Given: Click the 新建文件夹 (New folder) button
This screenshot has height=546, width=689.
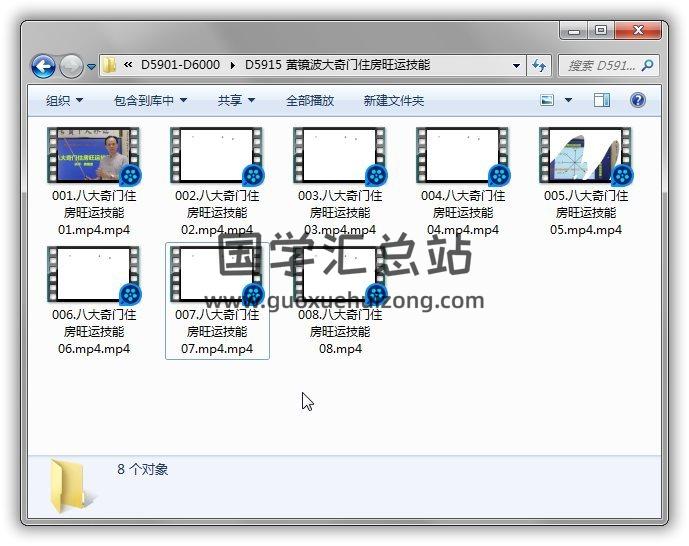Looking at the screenshot, I should point(393,101).
